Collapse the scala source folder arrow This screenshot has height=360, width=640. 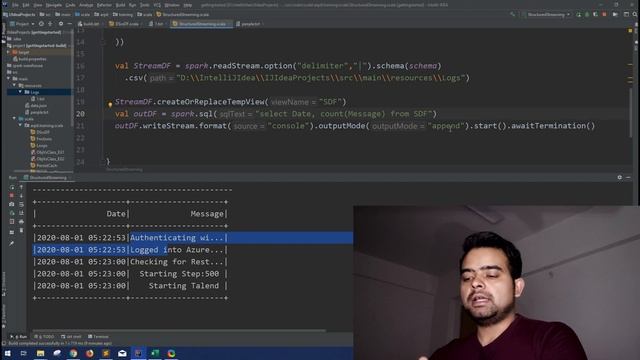pos(15,119)
